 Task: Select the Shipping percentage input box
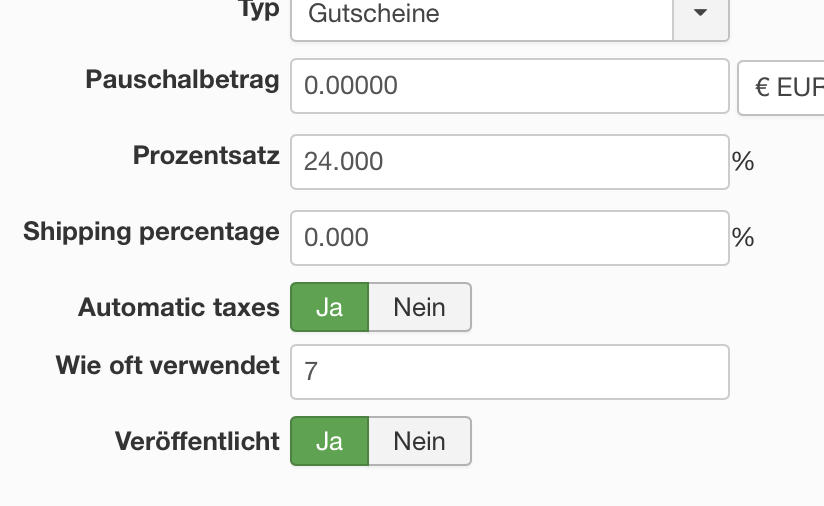(509, 237)
